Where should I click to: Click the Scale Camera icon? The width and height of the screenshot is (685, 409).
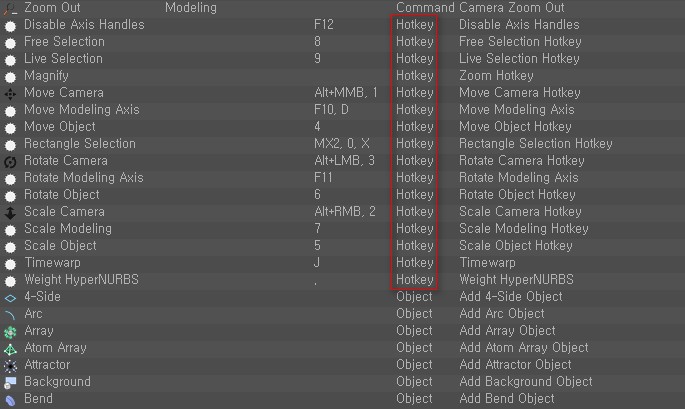[x=10, y=212]
